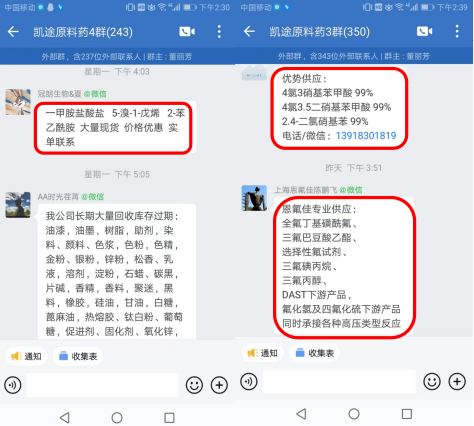Screen dimensions: 474x426
Task: Tap voice input icon in left chat
Action: [13, 385]
